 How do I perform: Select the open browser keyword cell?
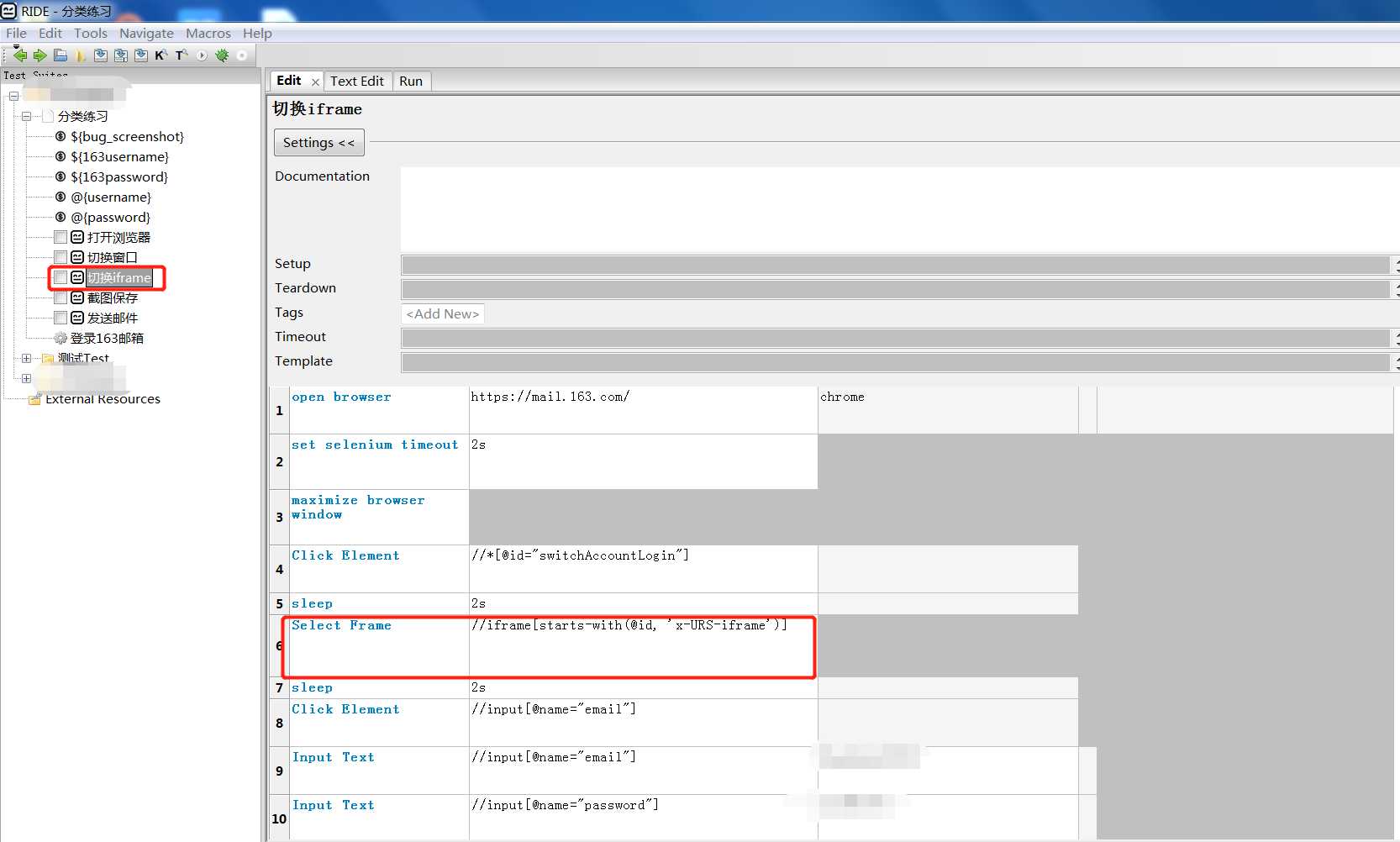point(379,410)
